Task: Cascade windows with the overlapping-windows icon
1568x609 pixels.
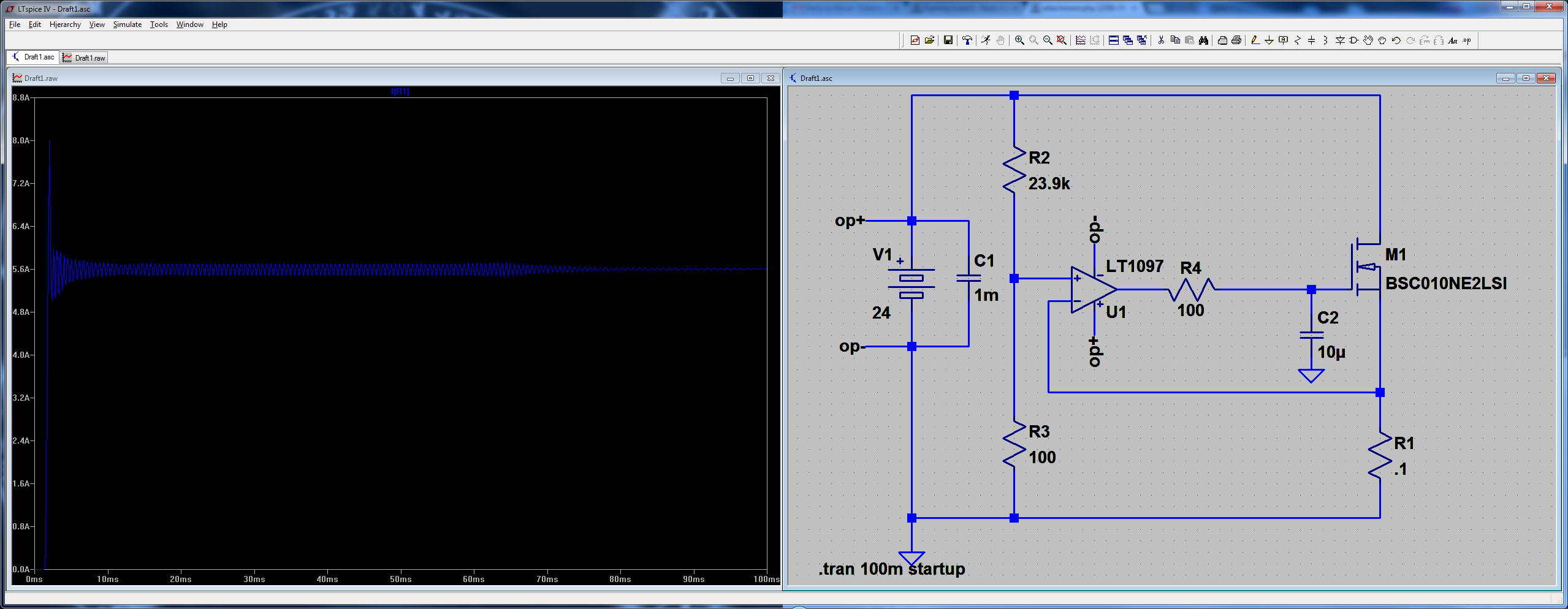Action: (x=1128, y=40)
